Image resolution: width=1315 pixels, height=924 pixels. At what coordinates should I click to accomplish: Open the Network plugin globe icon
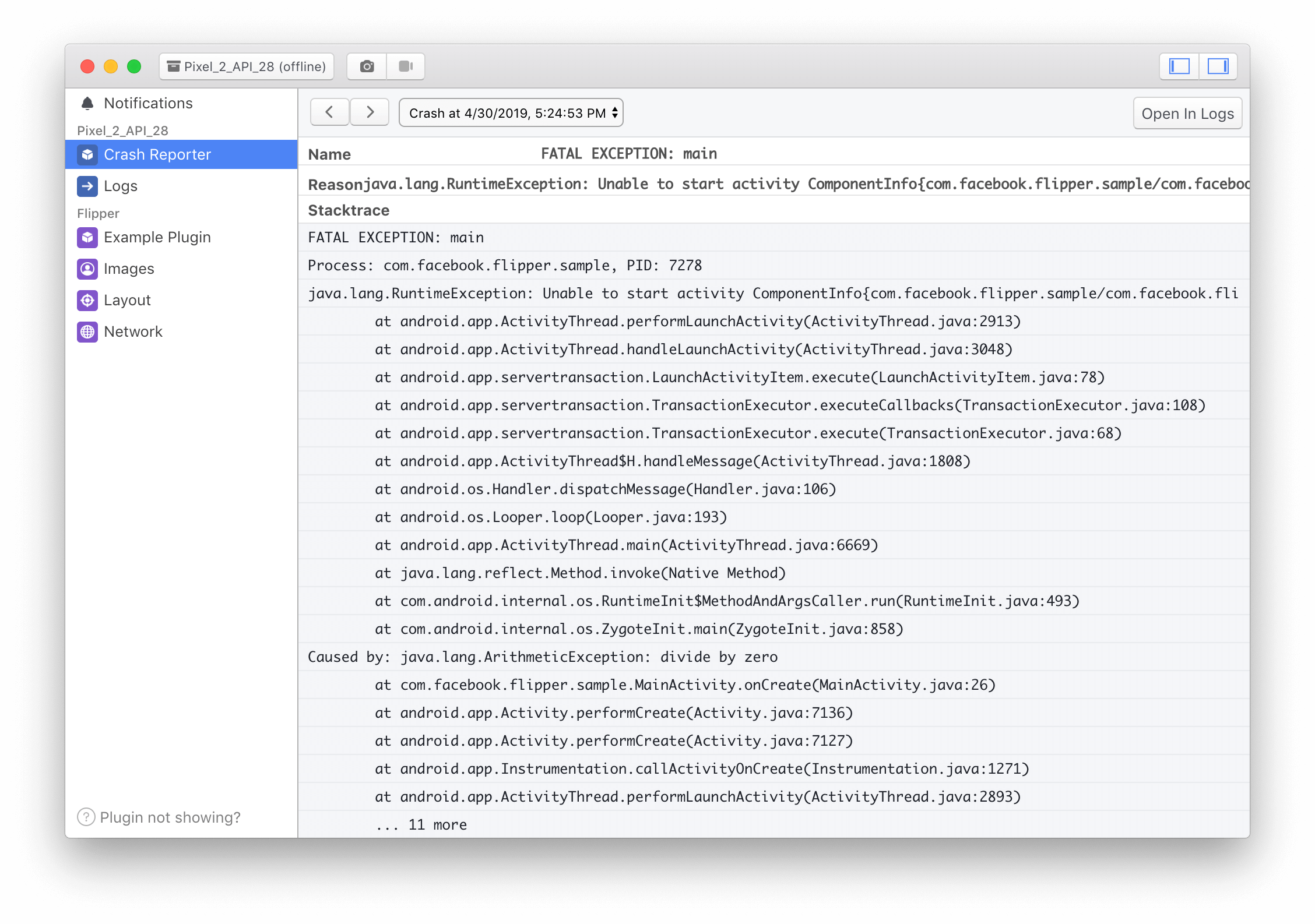coord(87,332)
